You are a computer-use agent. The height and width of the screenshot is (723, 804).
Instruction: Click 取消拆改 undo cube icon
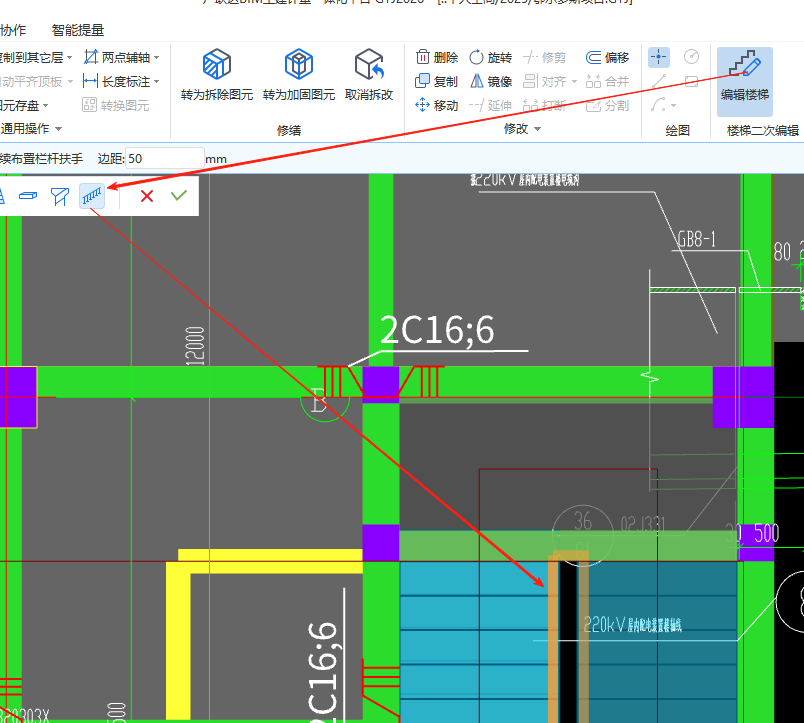click(x=369, y=64)
